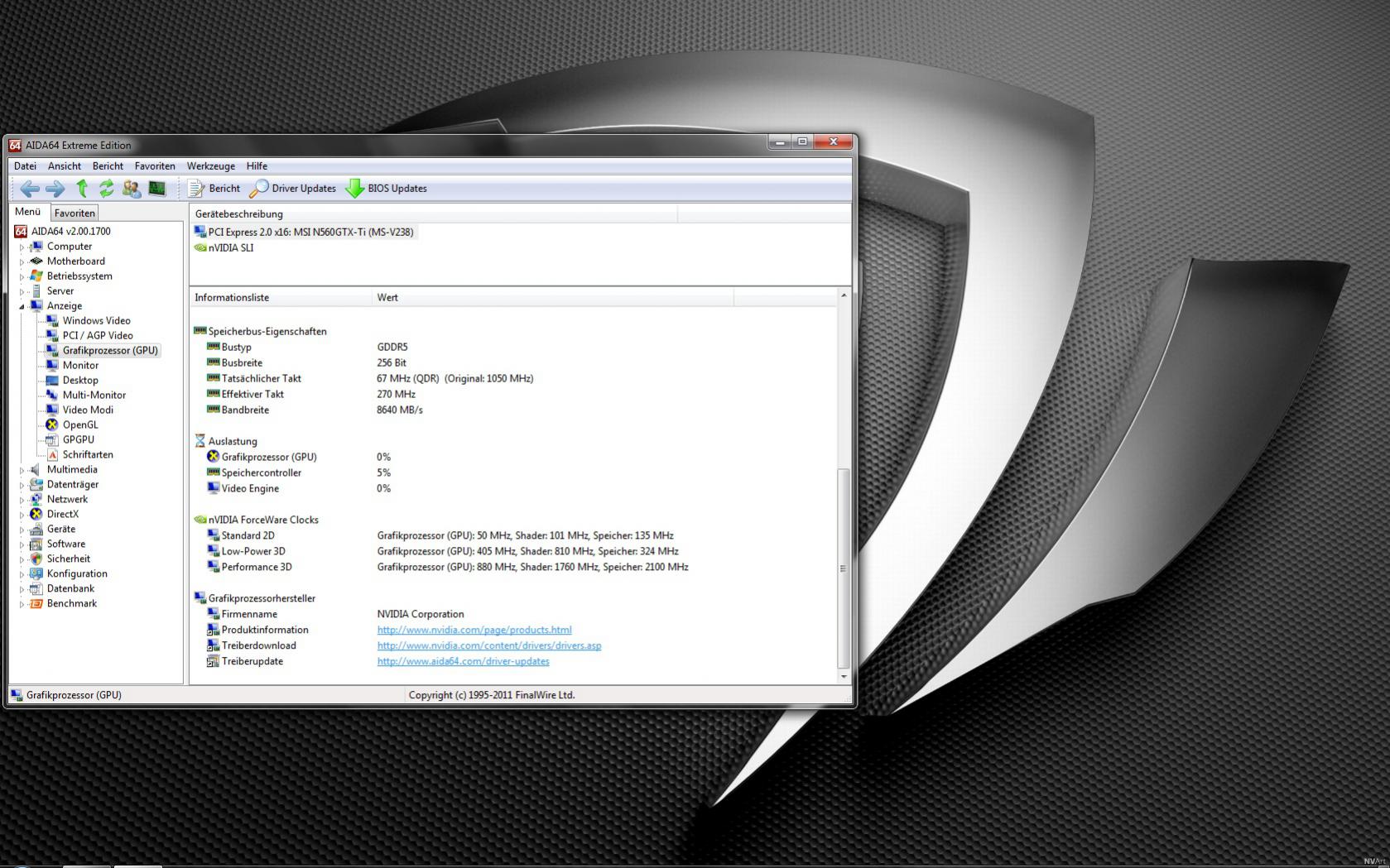Viewport: 1390px width, 868px height.
Task: Expand the Motherboard tree node
Action: (22, 261)
